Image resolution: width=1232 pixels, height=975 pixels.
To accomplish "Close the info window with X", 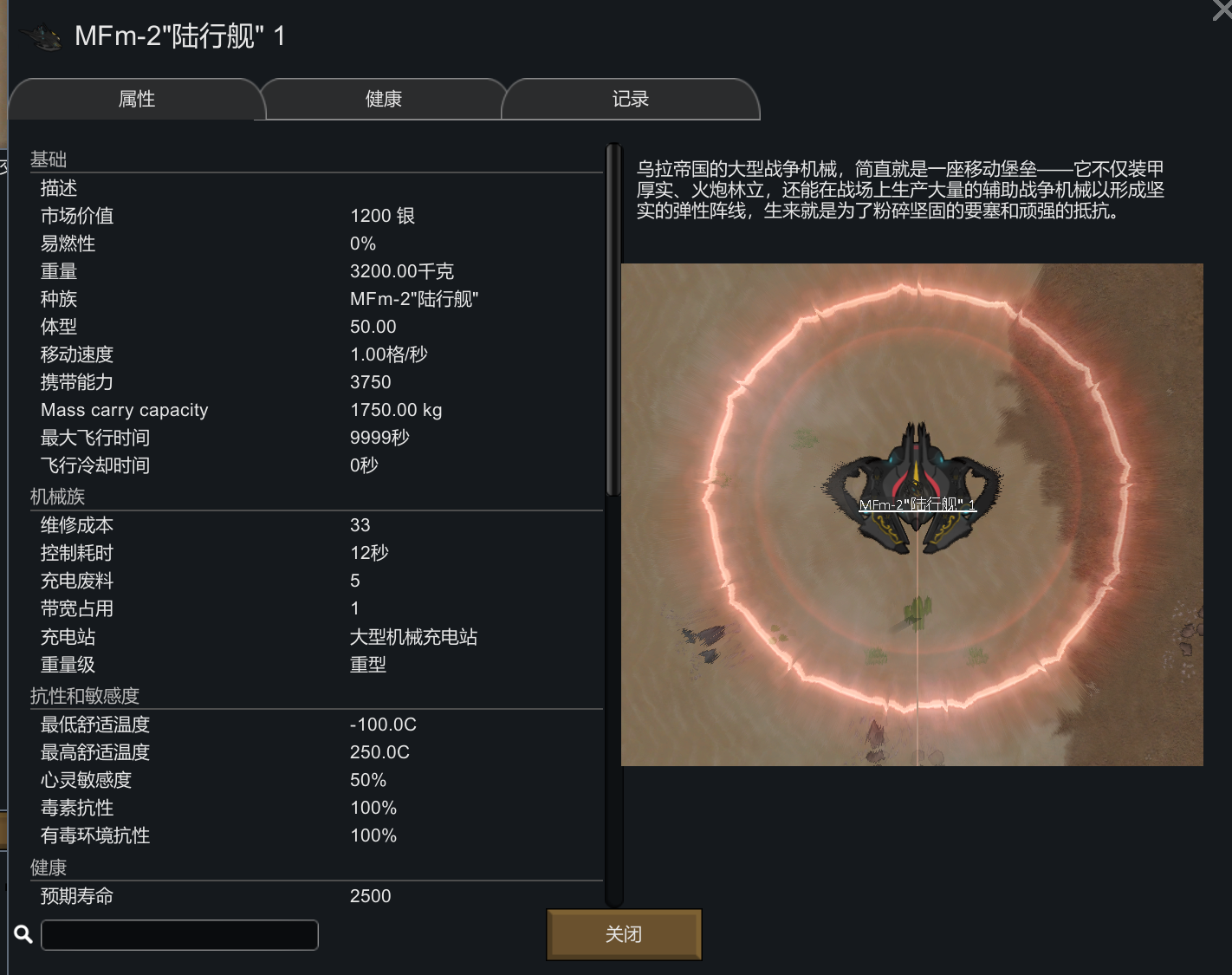I will pos(1222,9).
